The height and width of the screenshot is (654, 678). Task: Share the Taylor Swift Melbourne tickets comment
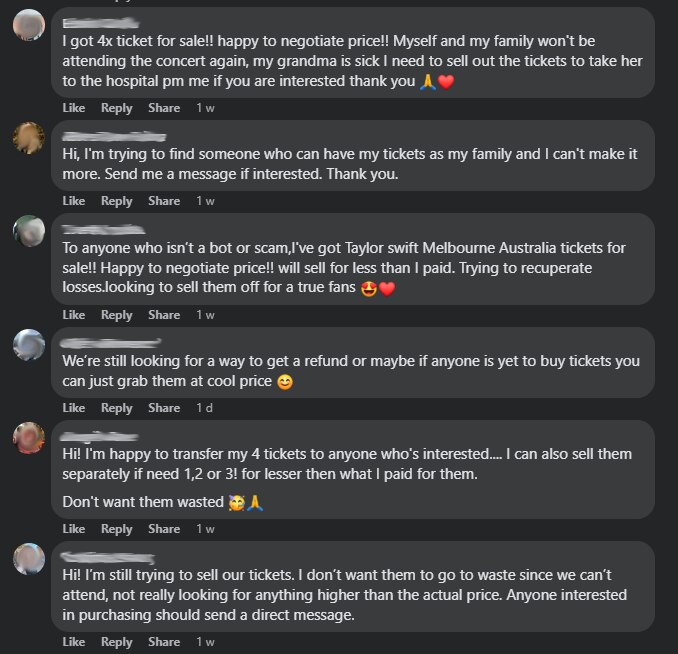pyautogui.click(x=164, y=315)
